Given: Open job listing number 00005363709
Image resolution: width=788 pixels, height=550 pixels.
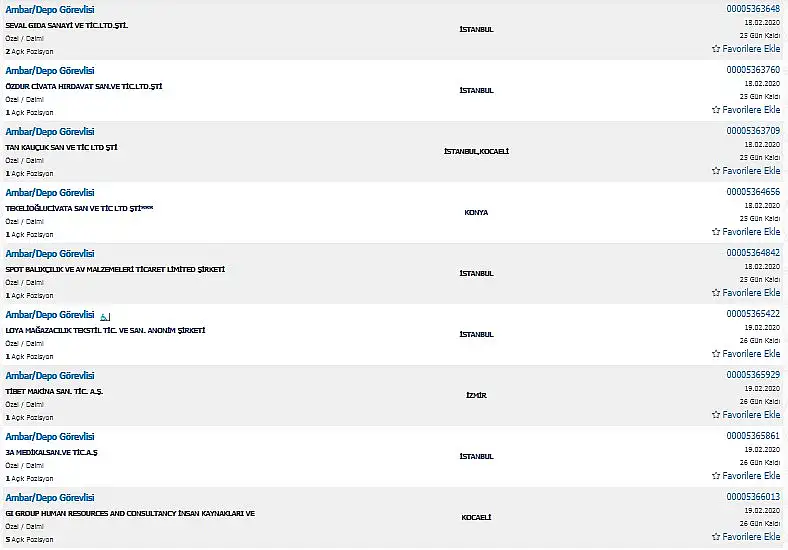Looking at the screenshot, I should 753,131.
